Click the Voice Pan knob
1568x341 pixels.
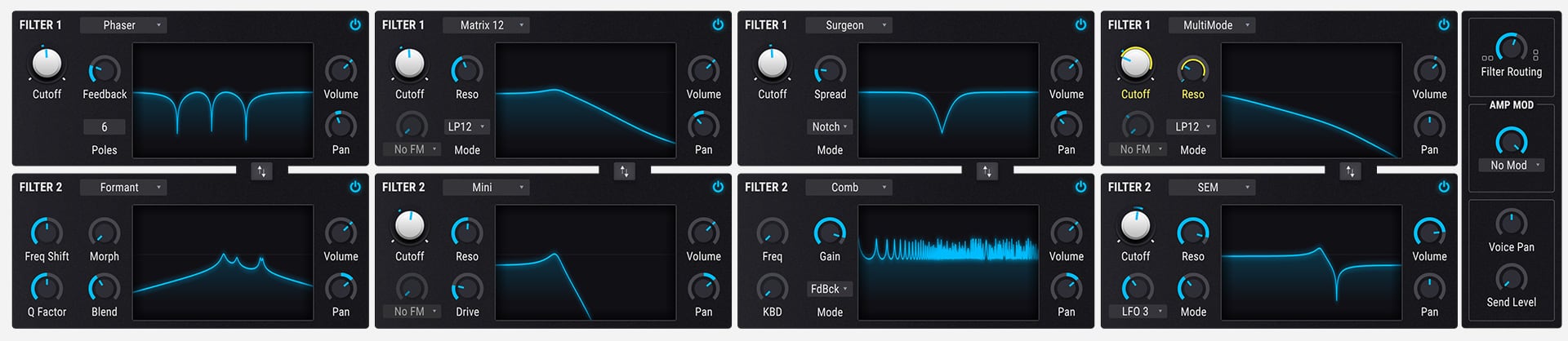tap(1511, 223)
